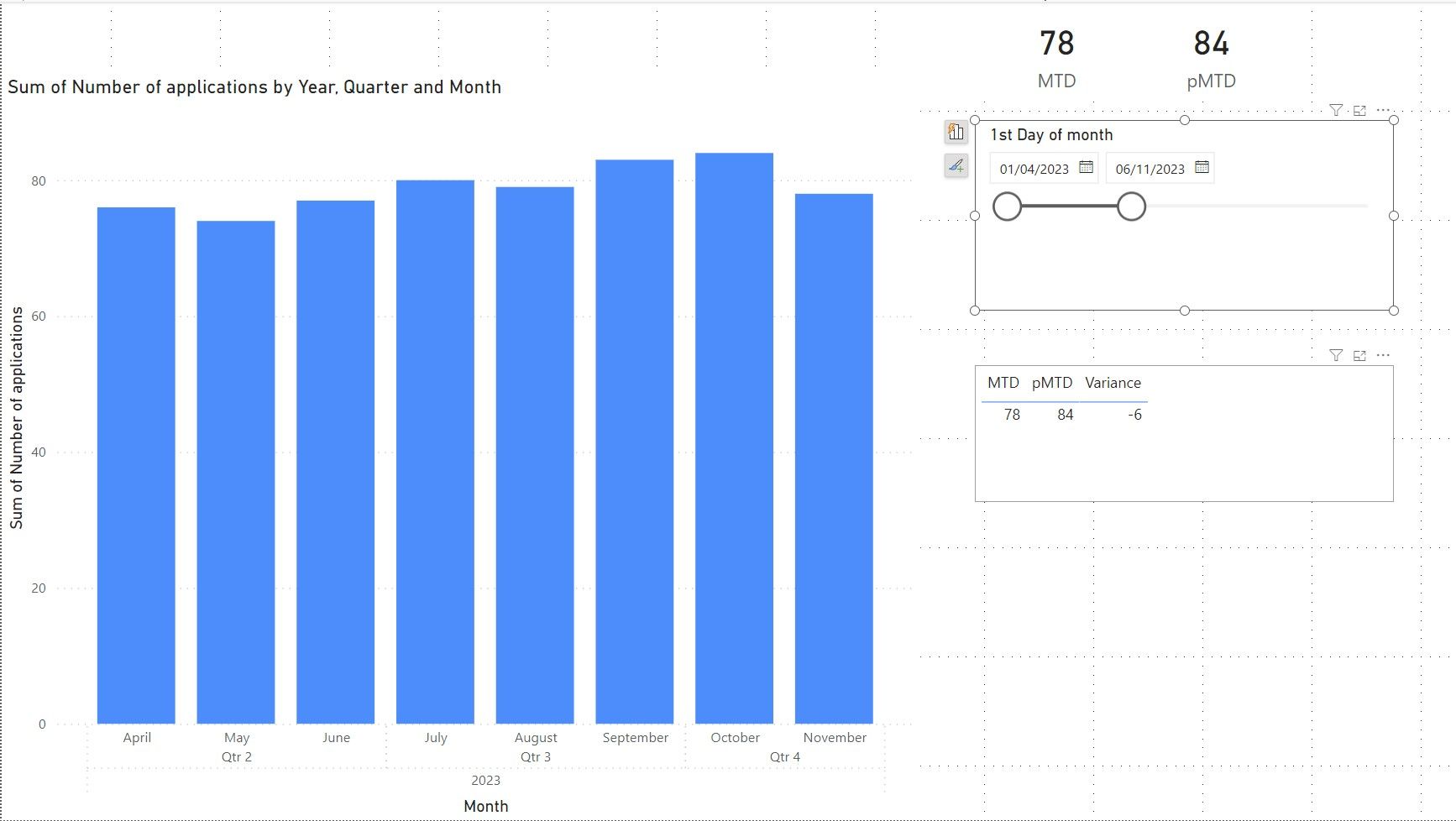Sort the table by the Variance column header
1456x821 pixels.
tap(1113, 383)
